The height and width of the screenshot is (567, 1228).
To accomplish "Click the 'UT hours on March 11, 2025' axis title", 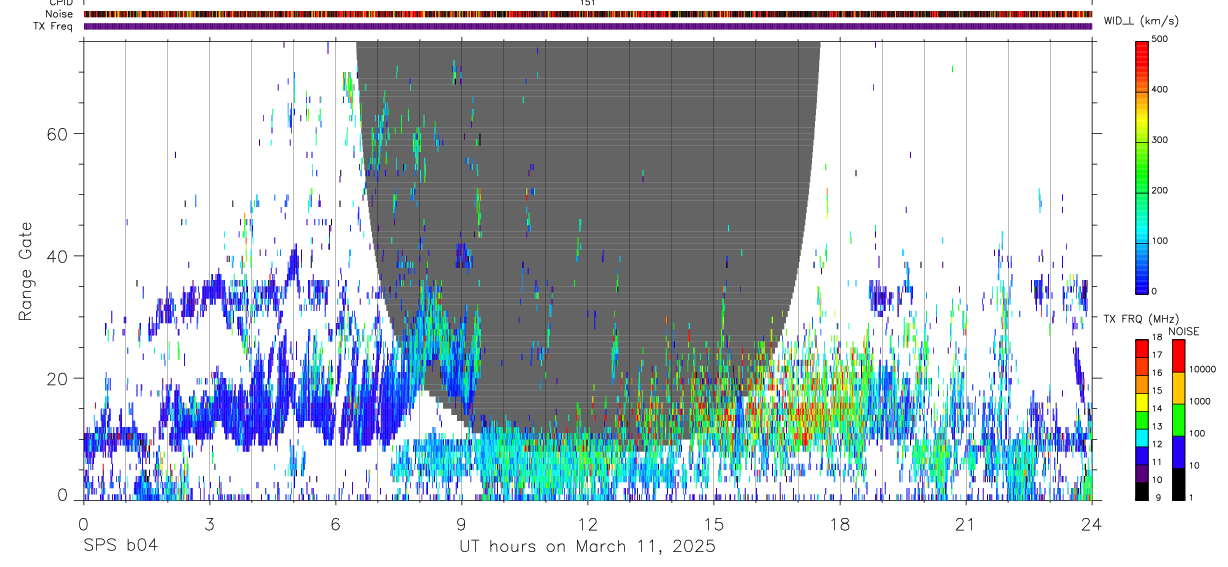I will coord(587,546).
